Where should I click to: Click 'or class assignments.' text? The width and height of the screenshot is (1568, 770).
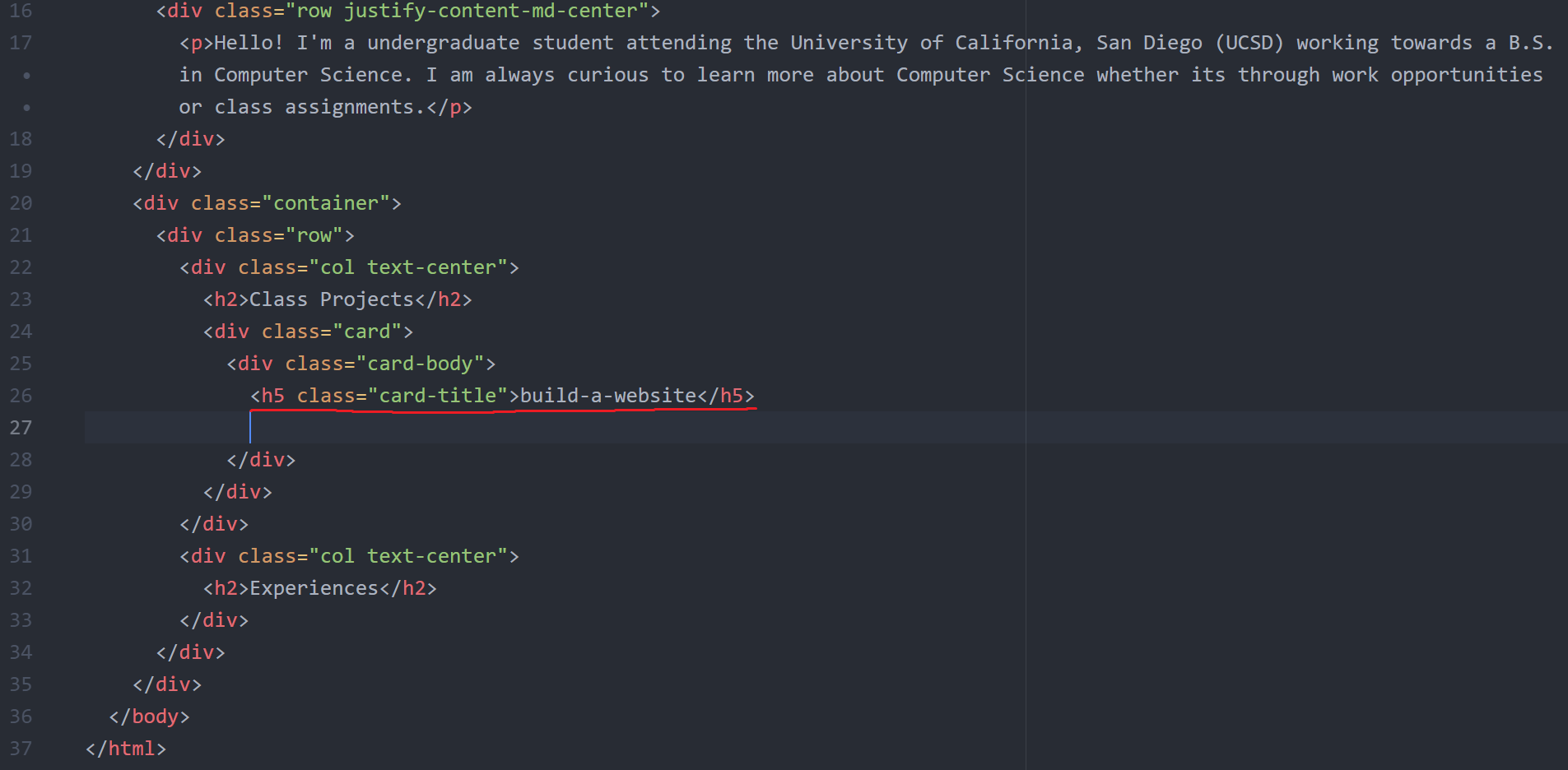coord(302,107)
